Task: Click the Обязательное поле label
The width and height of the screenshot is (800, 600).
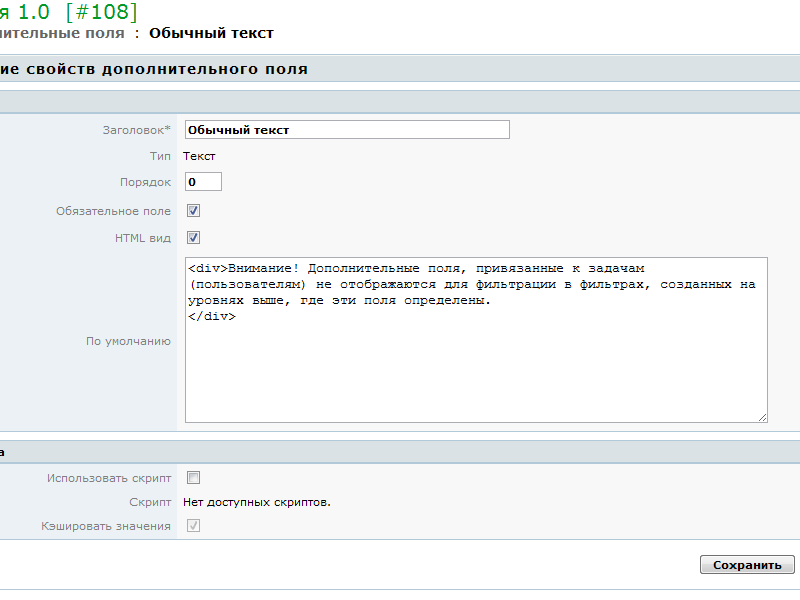Action: [x=113, y=211]
